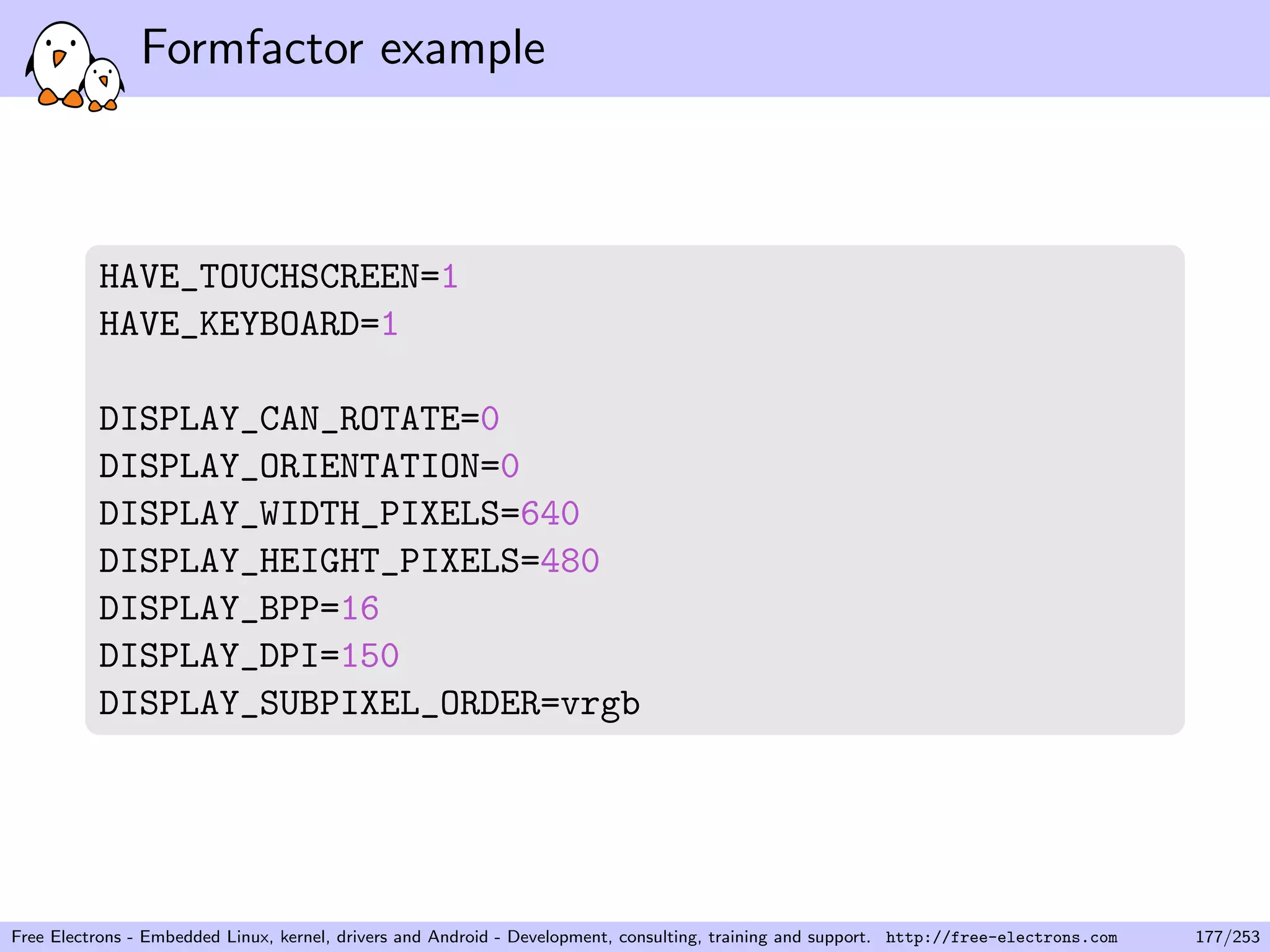Click the DISPLAY_DPI=150 line

coord(249,656)
